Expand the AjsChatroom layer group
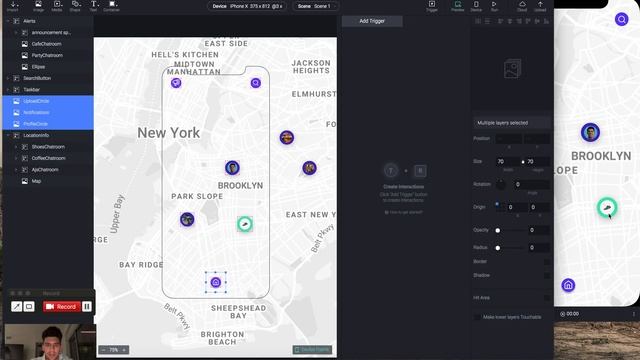The image size is (640, 360). click(x=16, y=169)
